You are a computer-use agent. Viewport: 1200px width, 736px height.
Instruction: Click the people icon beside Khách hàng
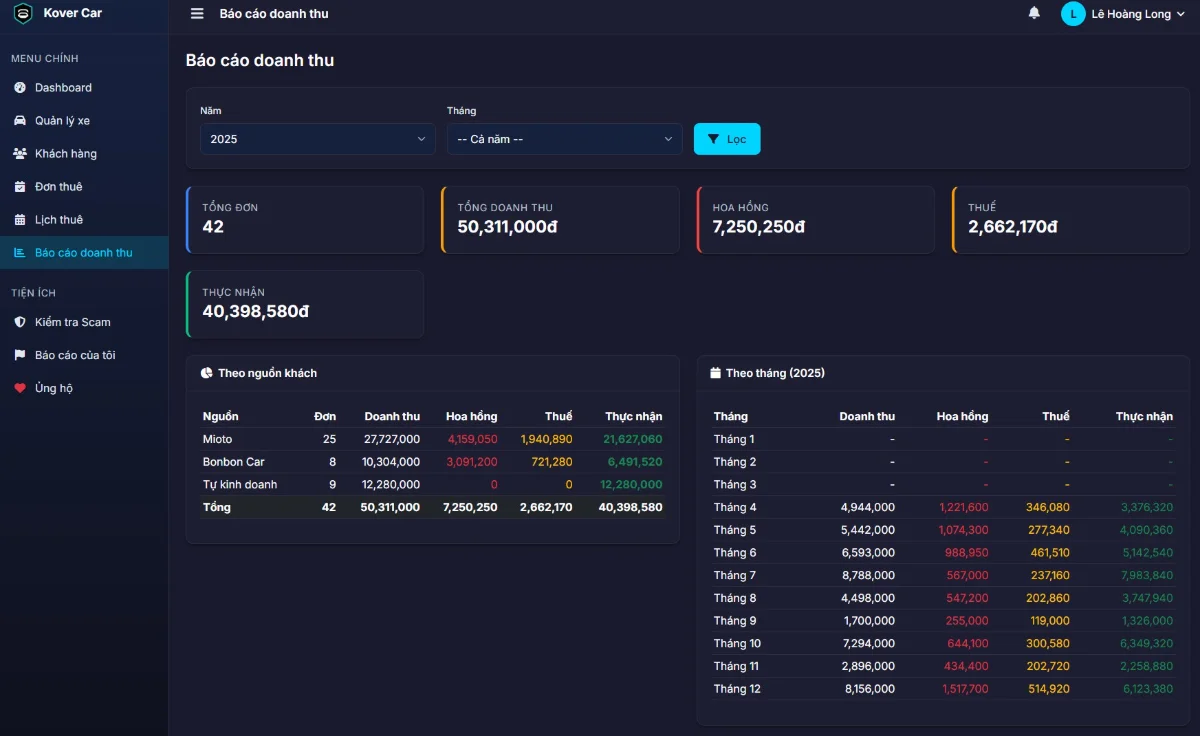coord(20,154)
